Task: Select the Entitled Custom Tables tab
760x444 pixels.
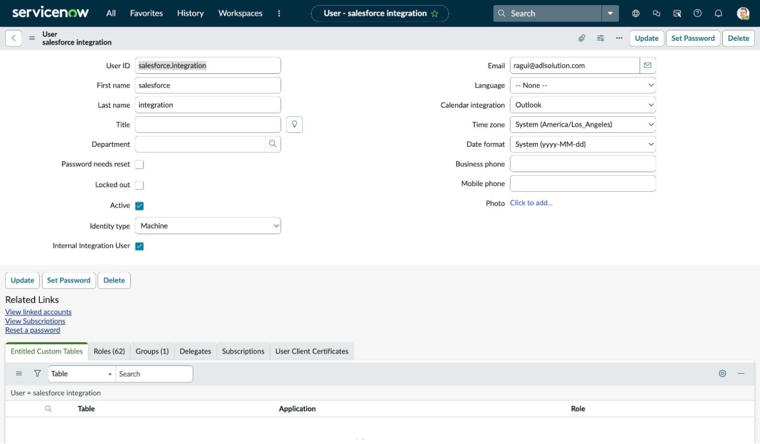Action: pyautogui.click(x=47, y=351)
